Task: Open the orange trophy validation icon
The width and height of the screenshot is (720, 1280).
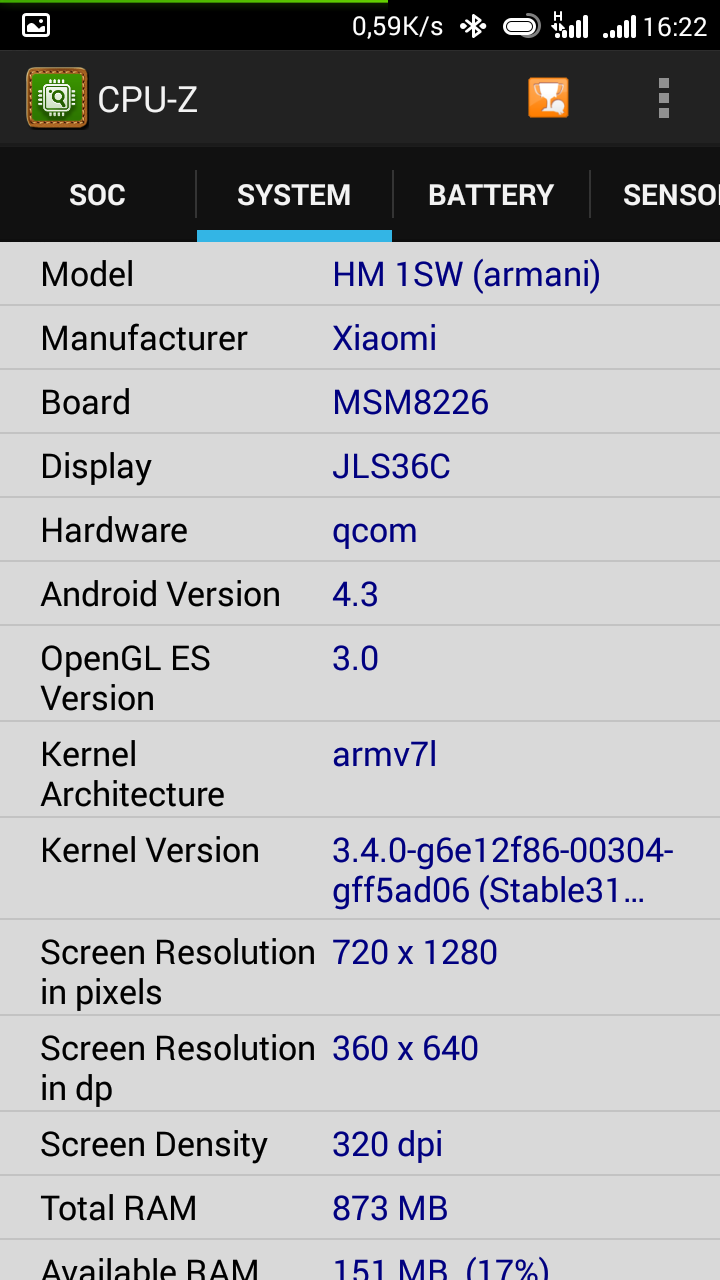Action: click(548, 98)
